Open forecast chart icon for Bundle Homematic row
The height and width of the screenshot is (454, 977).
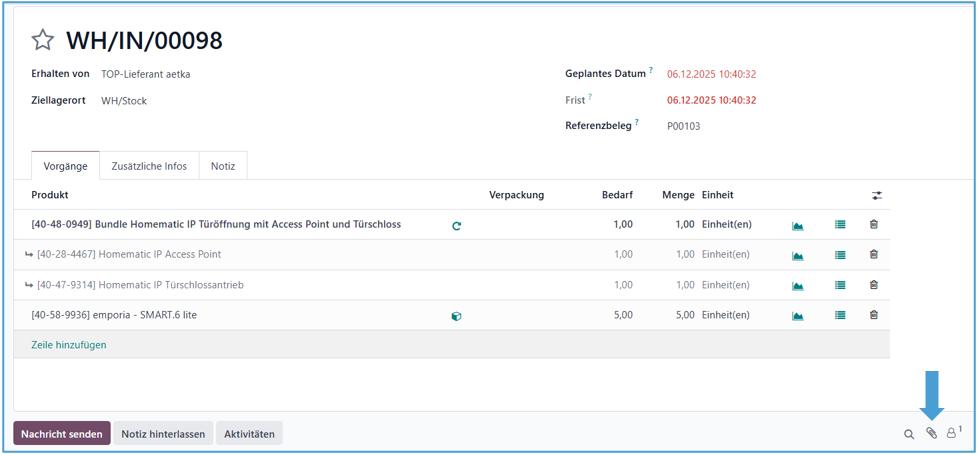coord(797,225)
